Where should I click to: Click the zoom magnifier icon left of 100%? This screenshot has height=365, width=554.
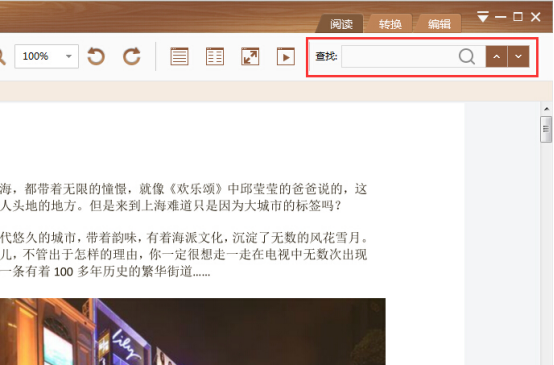pos(2,57)
